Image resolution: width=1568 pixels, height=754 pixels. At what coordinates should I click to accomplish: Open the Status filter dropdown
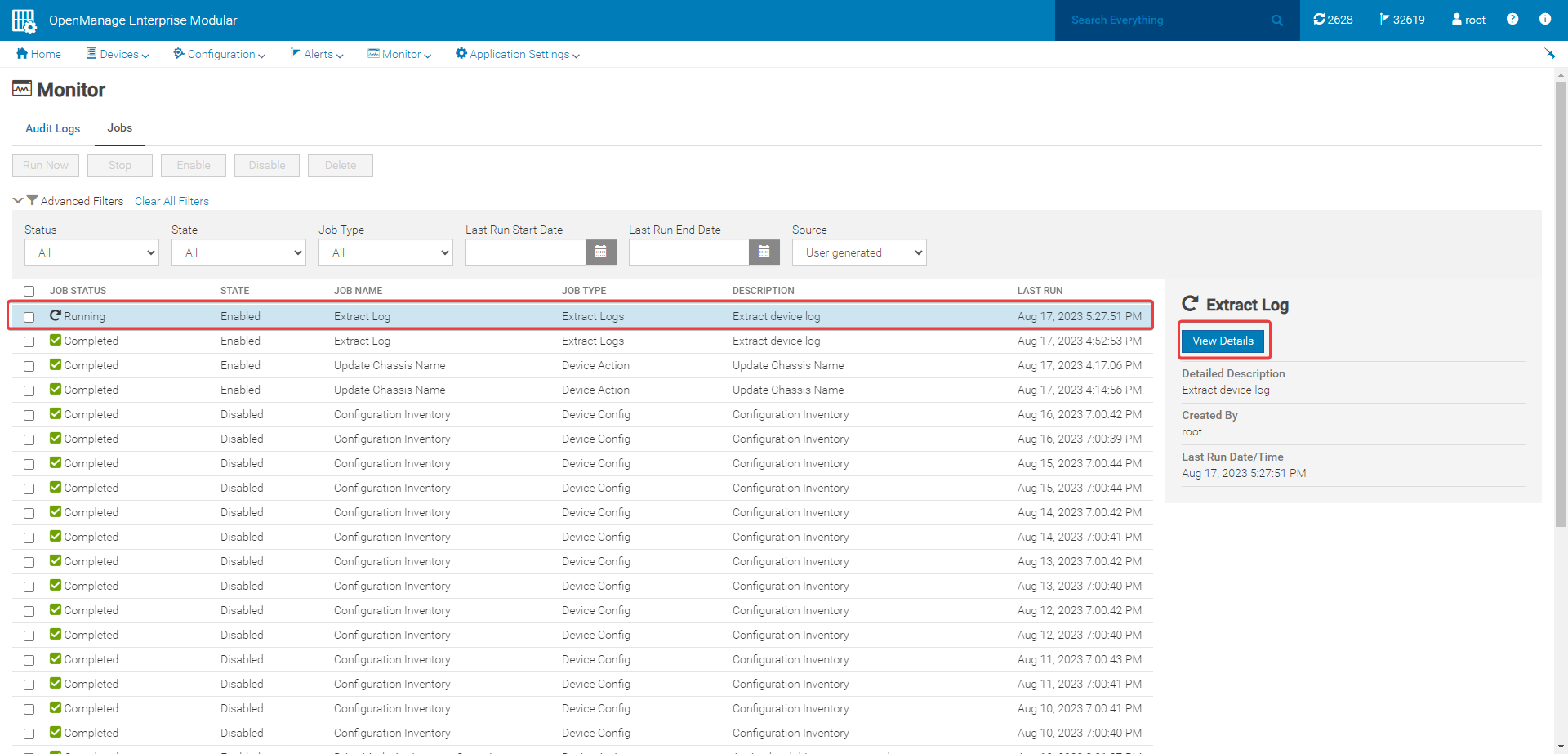(91, 252)
